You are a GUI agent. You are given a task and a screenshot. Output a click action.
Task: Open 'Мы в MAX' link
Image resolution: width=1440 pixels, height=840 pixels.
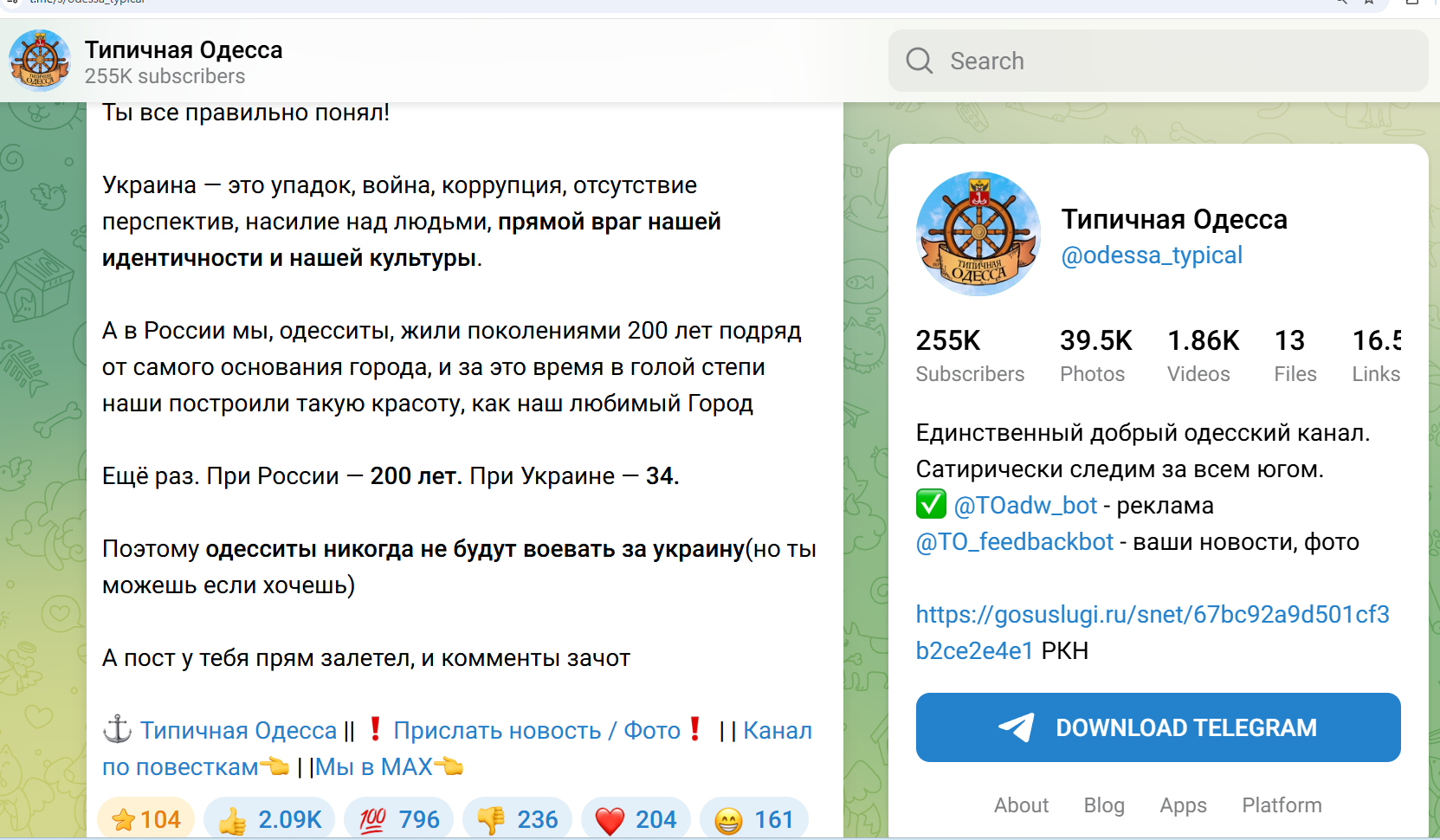coord(374,767)
